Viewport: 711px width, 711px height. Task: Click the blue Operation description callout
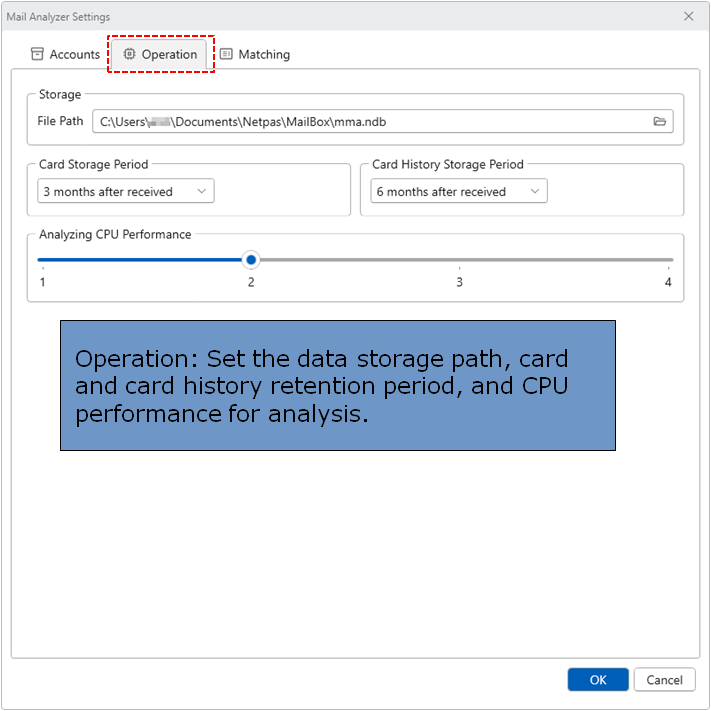pyautogui.click(x=337, y=385)
